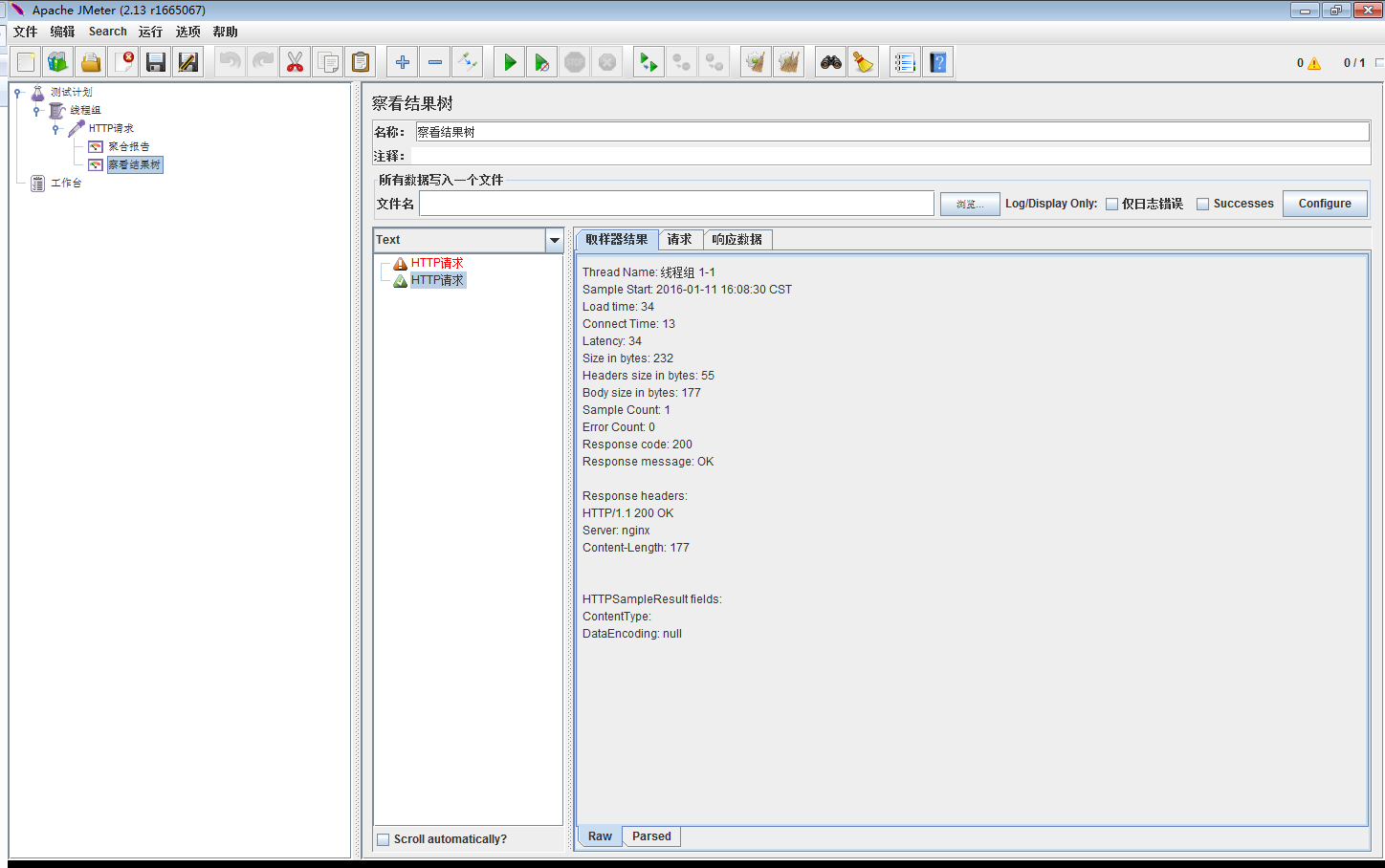Image resolution: width=1385 pixels, height=868 pixels.
Task: Click the Save As icon
Action: coord(188,62)
